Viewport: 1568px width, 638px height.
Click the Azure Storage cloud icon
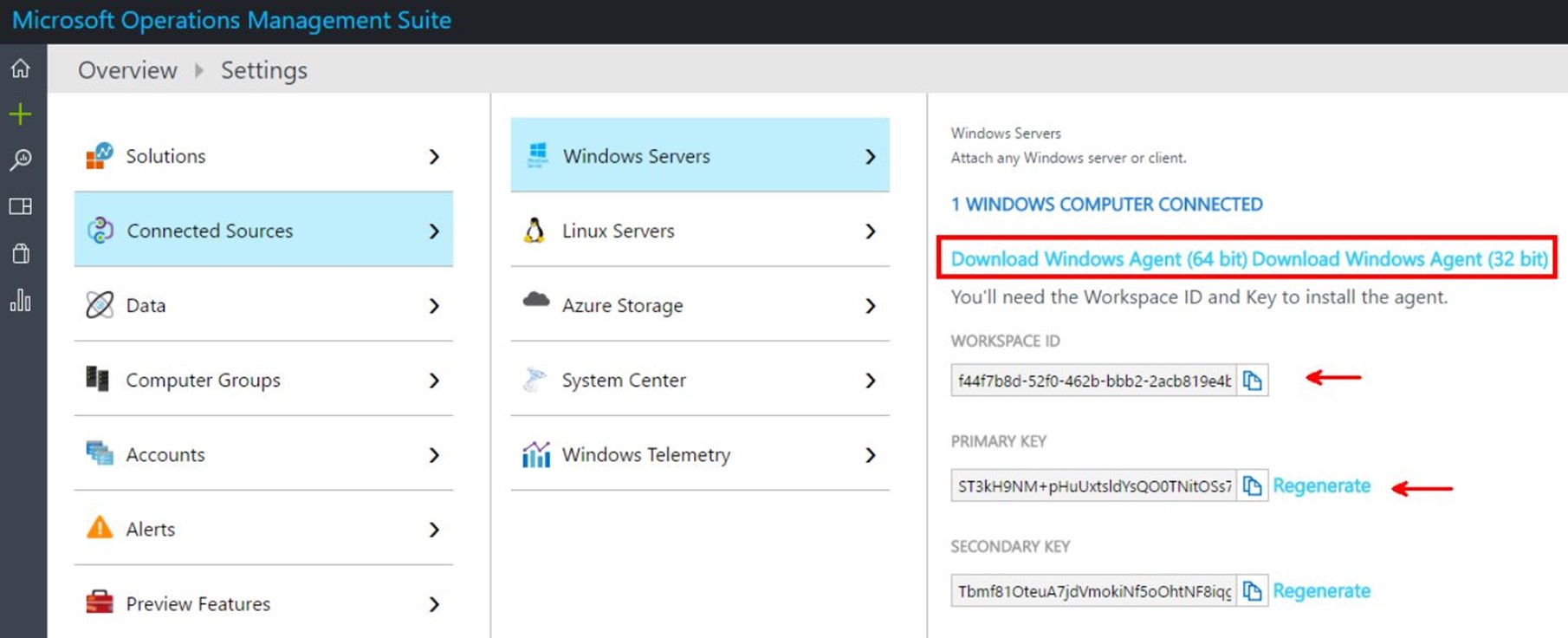click(536, 300)
